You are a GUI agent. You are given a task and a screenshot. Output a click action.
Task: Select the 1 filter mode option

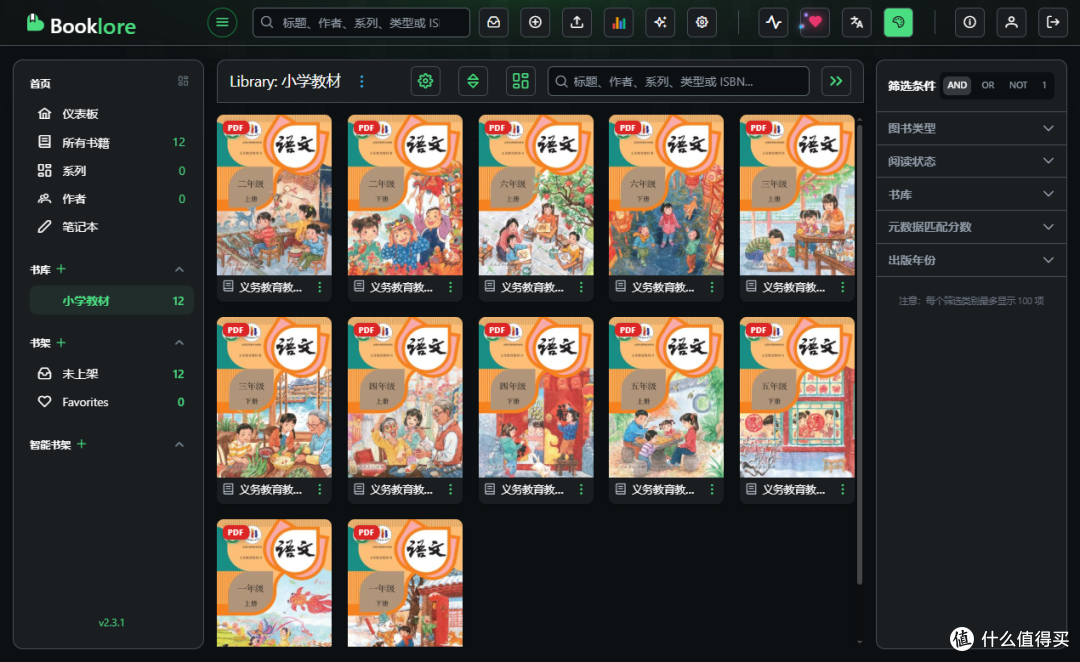pyautogui.click(x=1044, y=85)
